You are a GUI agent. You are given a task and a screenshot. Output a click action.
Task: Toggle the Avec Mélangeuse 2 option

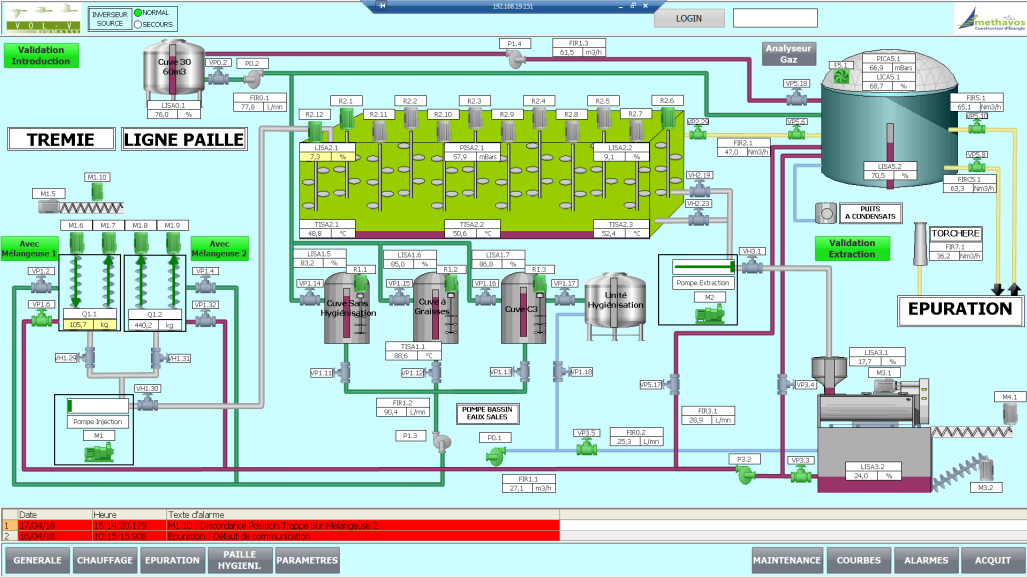point(219,248)
